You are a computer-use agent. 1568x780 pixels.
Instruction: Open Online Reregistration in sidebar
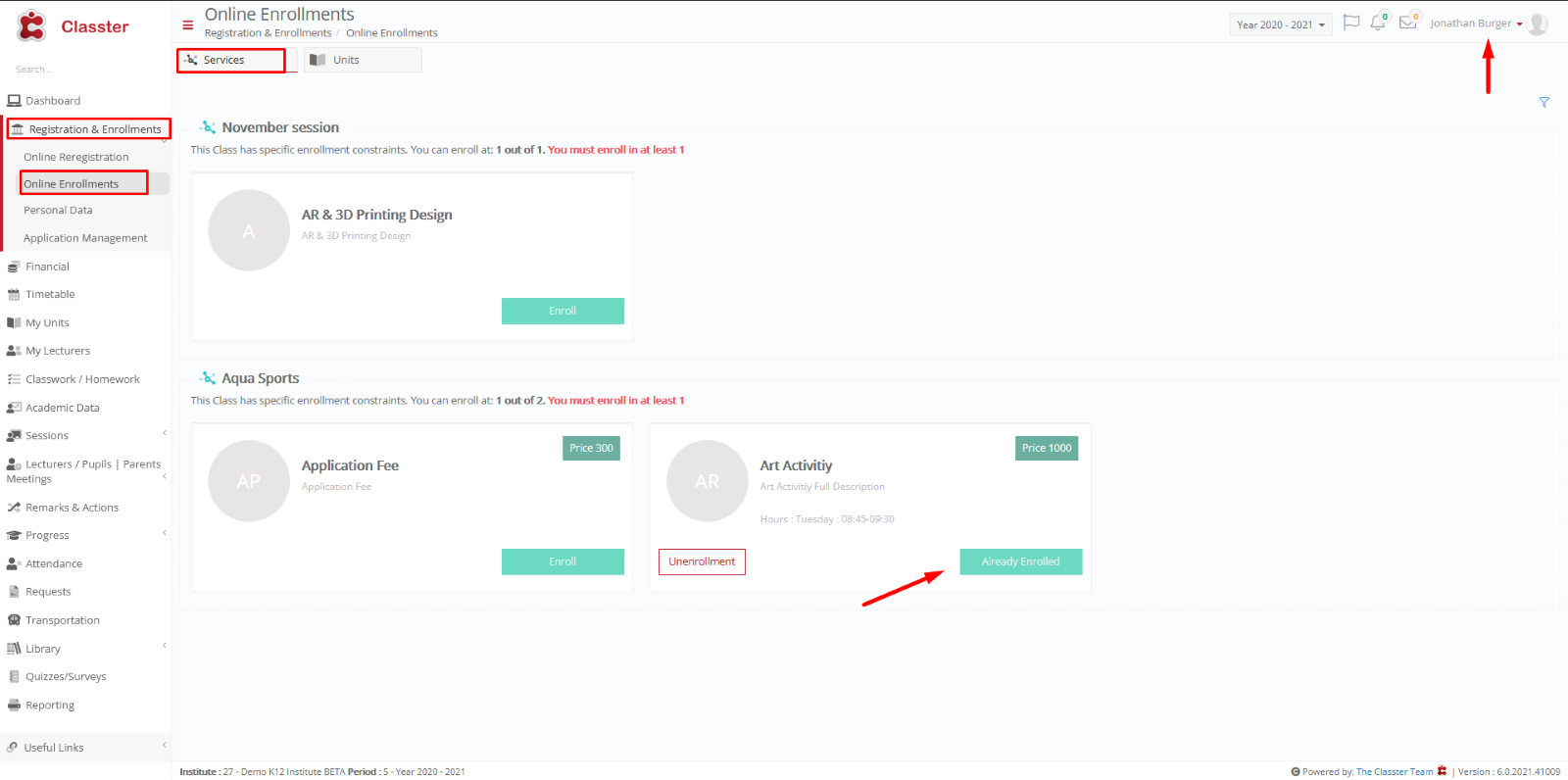coord(76,157)
